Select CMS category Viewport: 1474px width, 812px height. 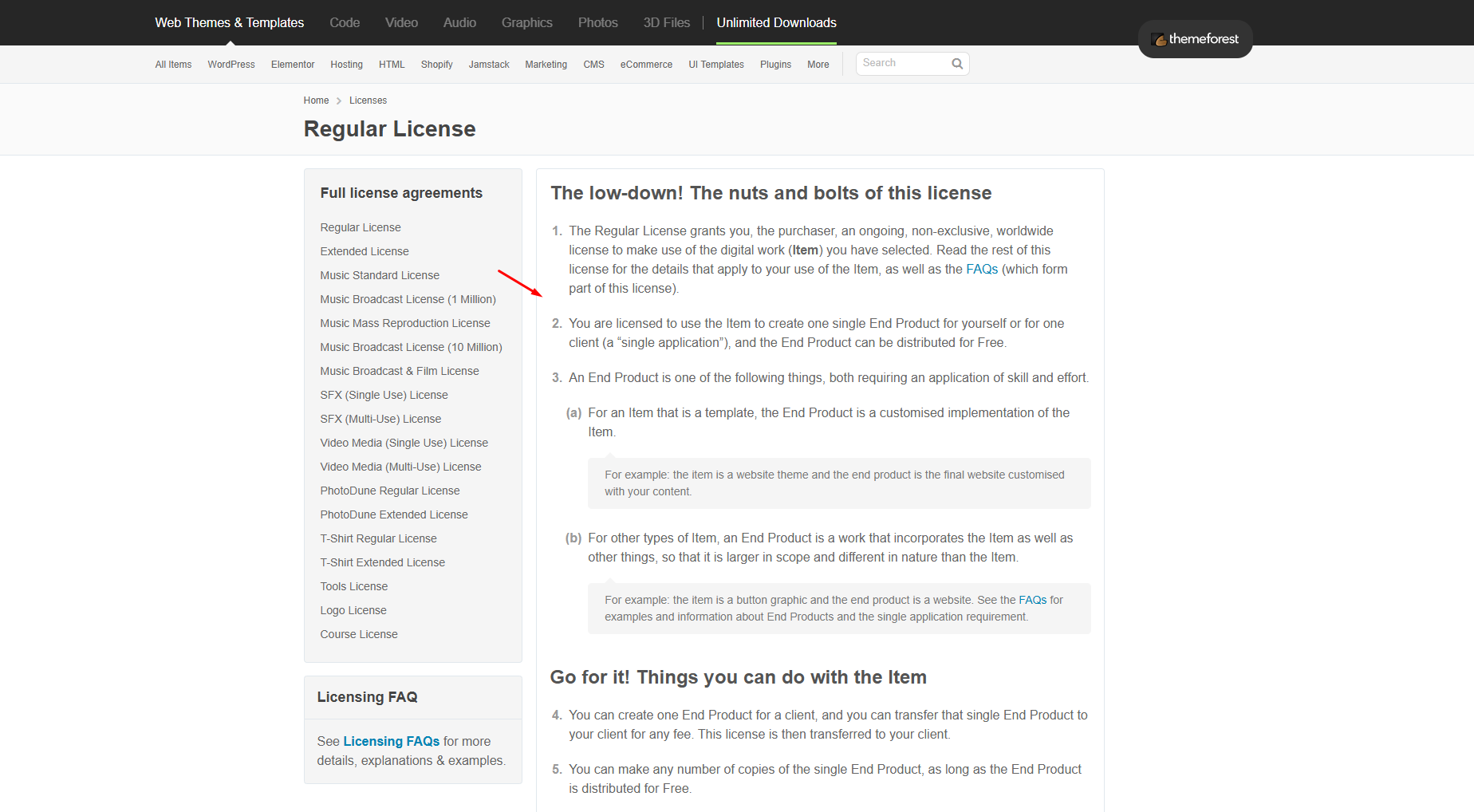(593, 65)
